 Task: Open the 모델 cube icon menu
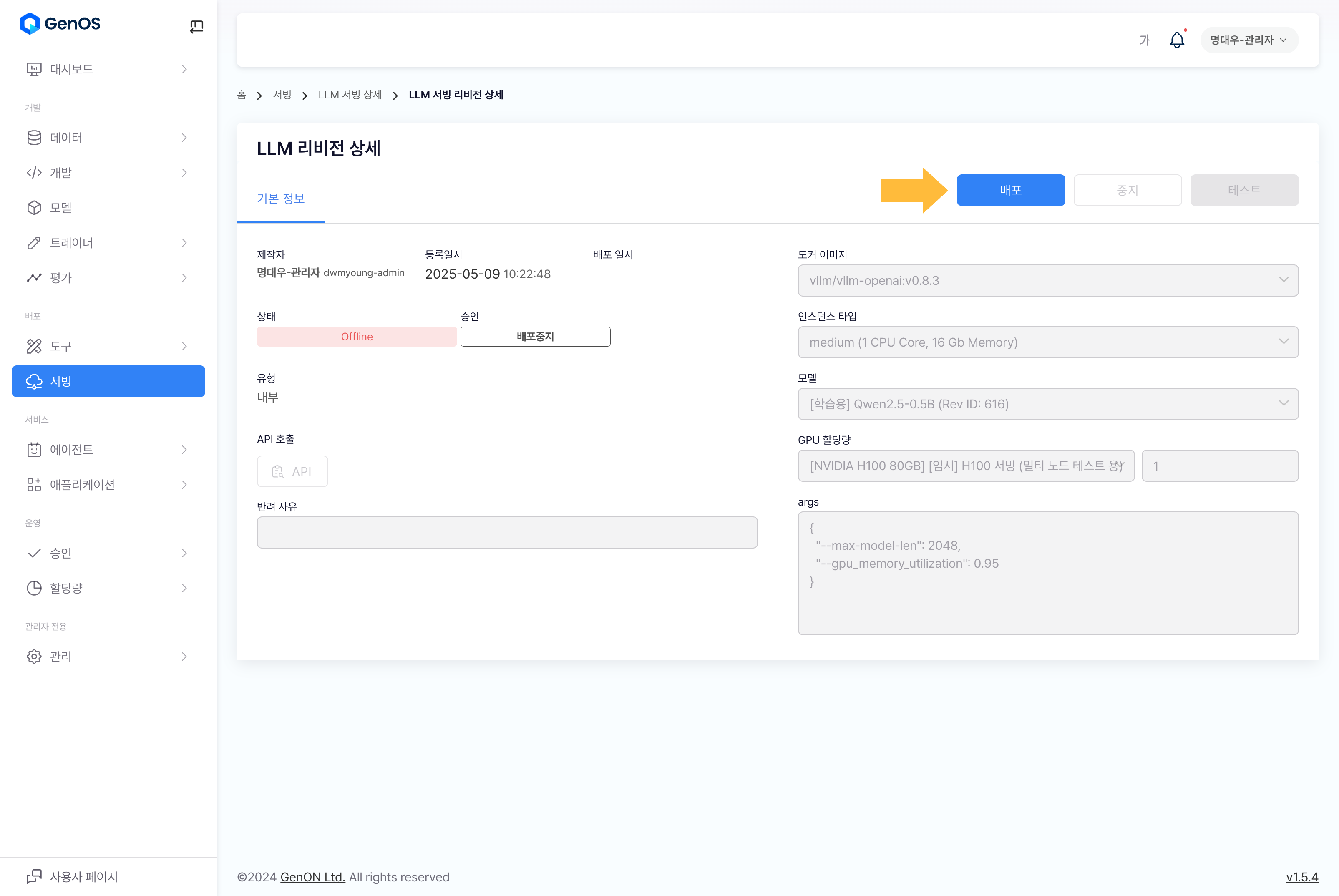tap(34, 207)
